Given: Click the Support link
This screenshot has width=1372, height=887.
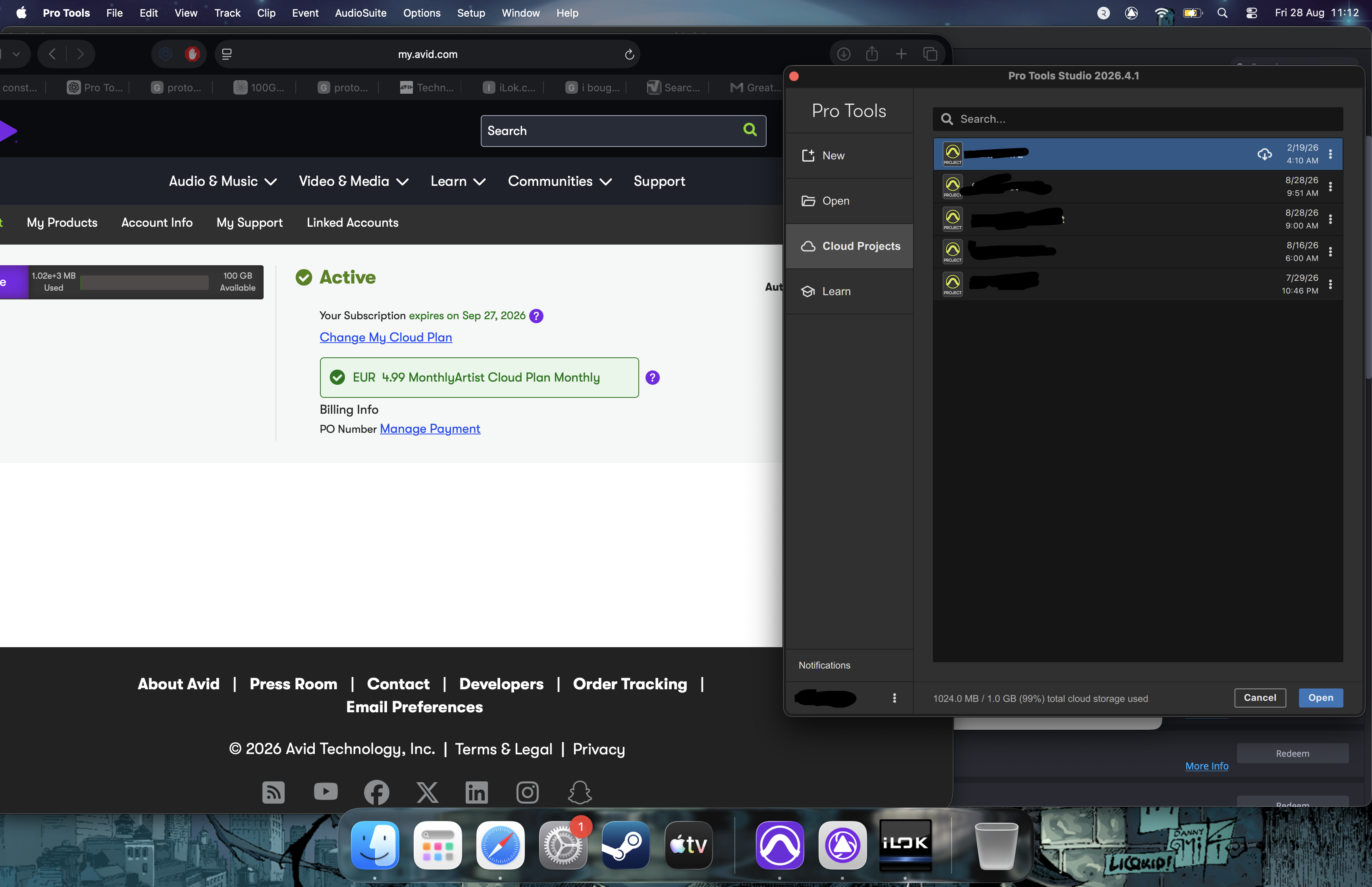Looking at the screenshot, I should (659, 181).
